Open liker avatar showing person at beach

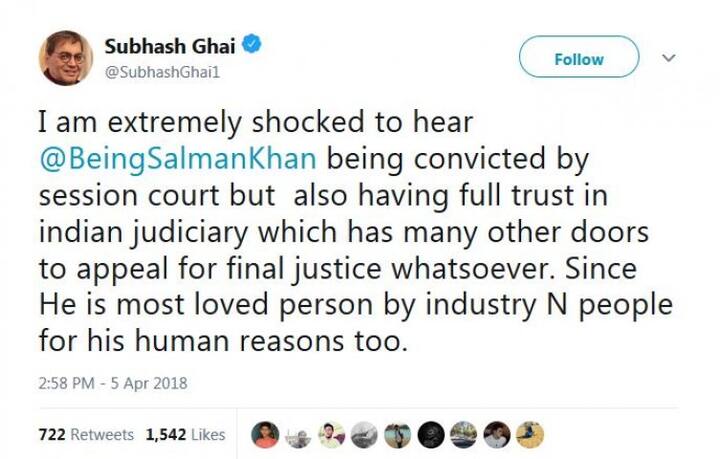[x=398, y=434]
